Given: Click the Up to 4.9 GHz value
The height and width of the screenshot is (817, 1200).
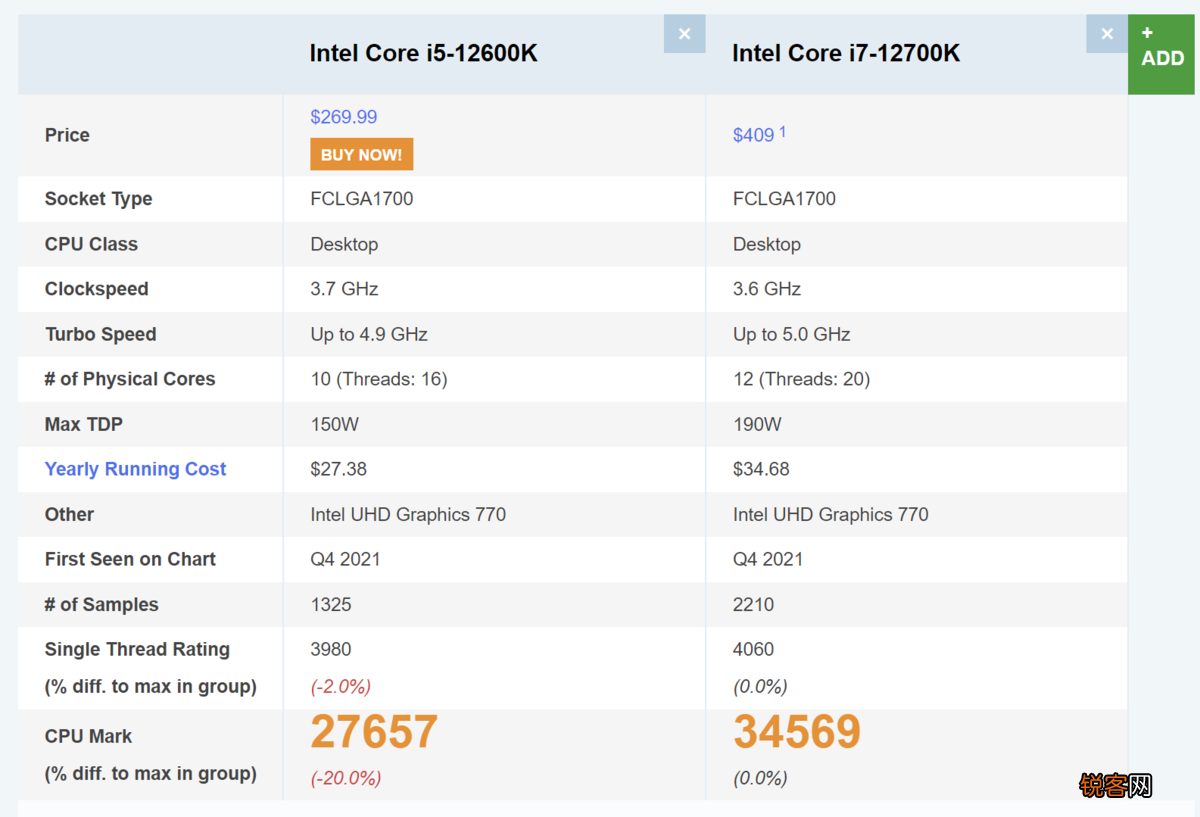Looking at the screenshot, I should click(x=369, y=334).
